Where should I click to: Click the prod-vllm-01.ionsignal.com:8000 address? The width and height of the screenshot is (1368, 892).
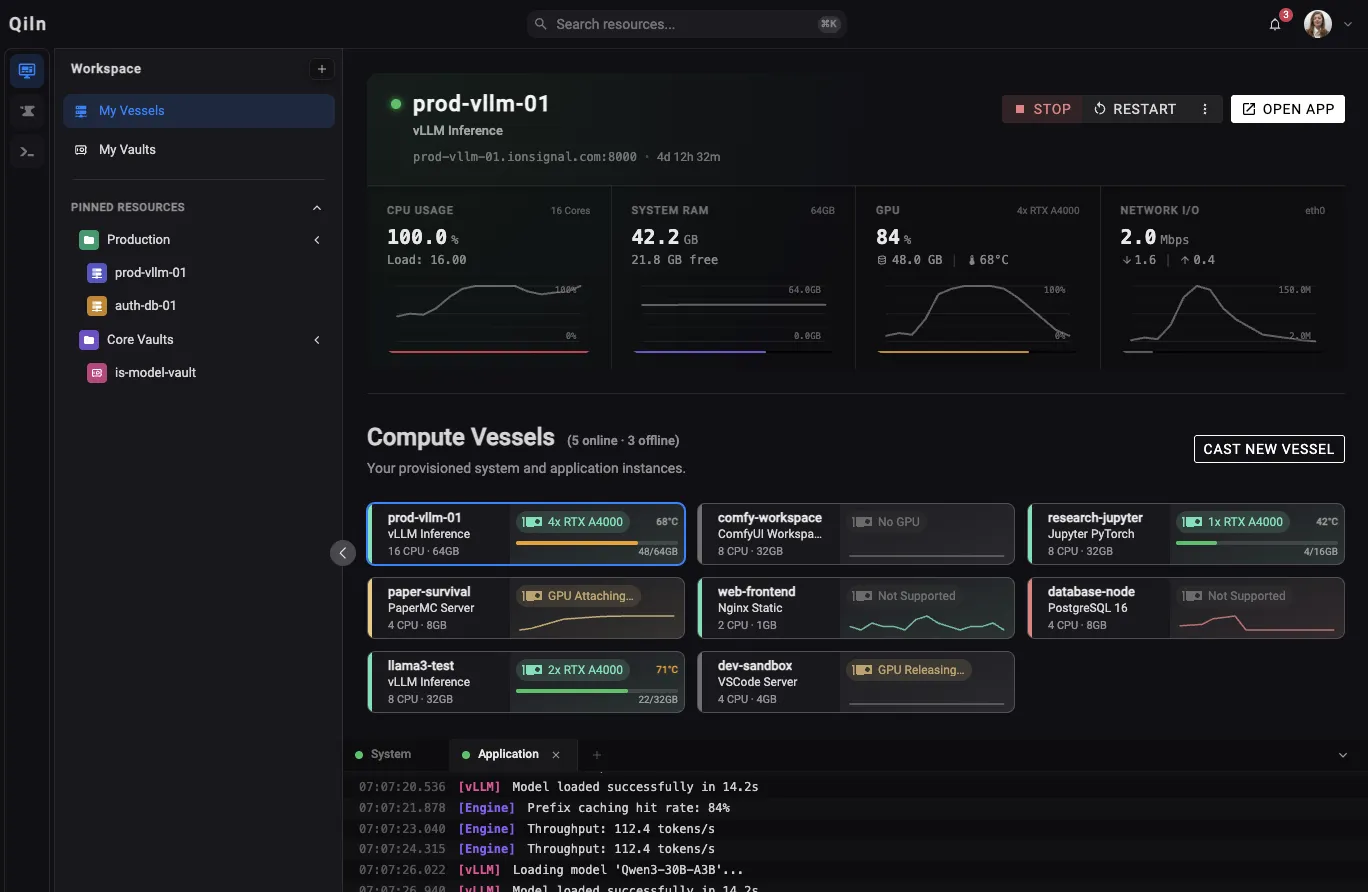tap(525, 157)
